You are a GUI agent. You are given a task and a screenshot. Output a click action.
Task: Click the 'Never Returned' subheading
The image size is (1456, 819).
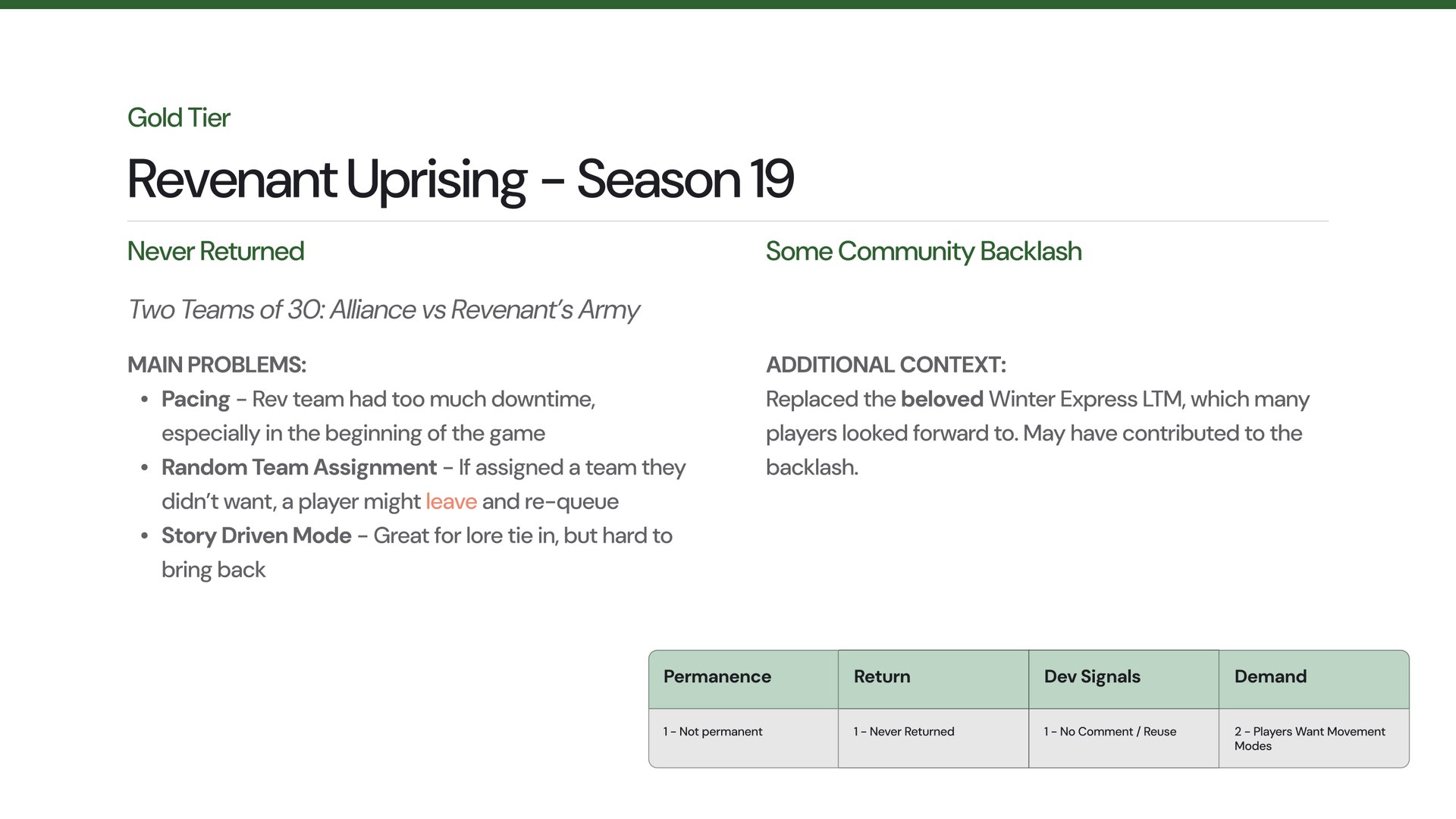pyautogui.click(x=215, y=251)
